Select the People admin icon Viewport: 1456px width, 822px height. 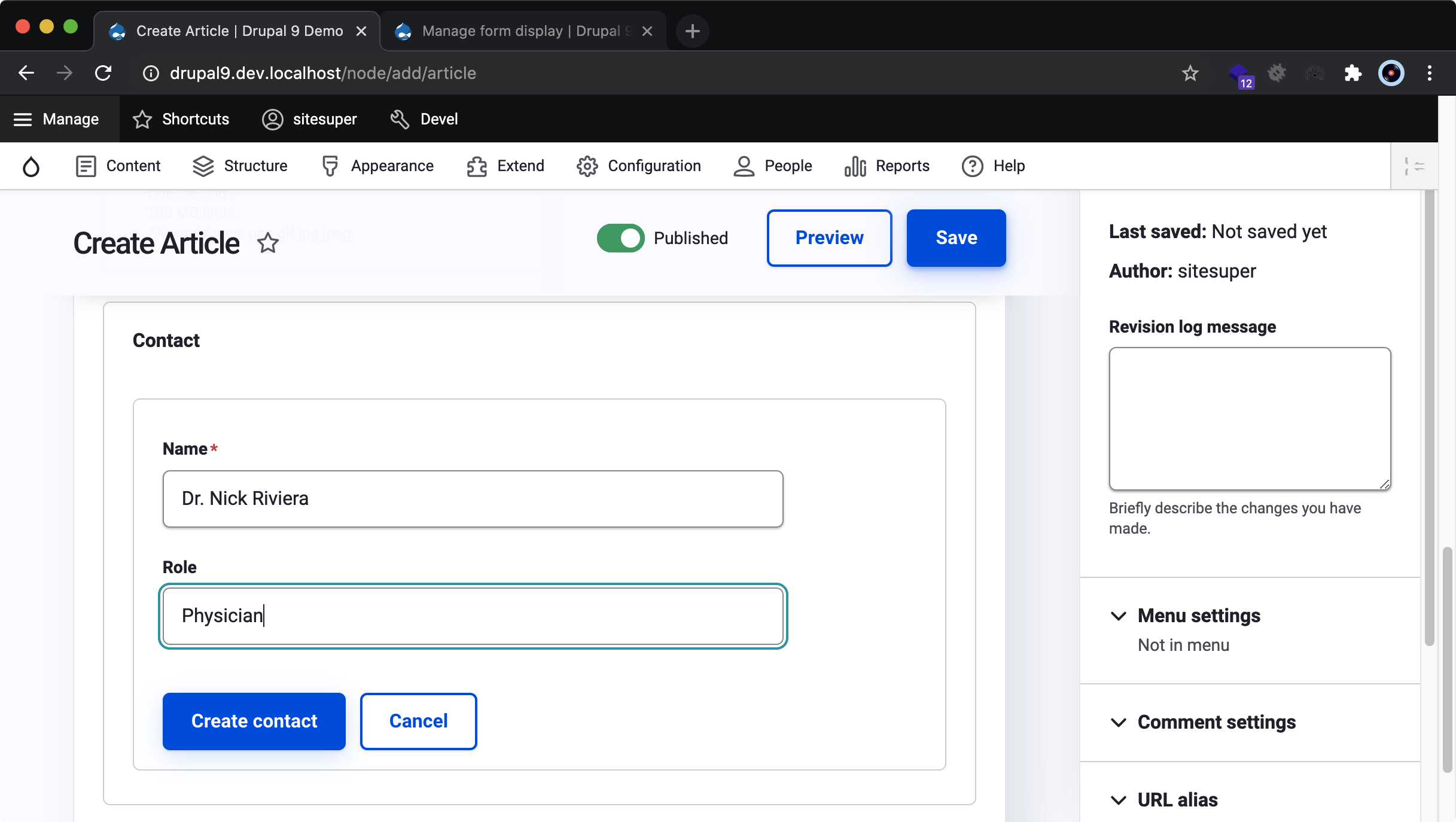744,166
